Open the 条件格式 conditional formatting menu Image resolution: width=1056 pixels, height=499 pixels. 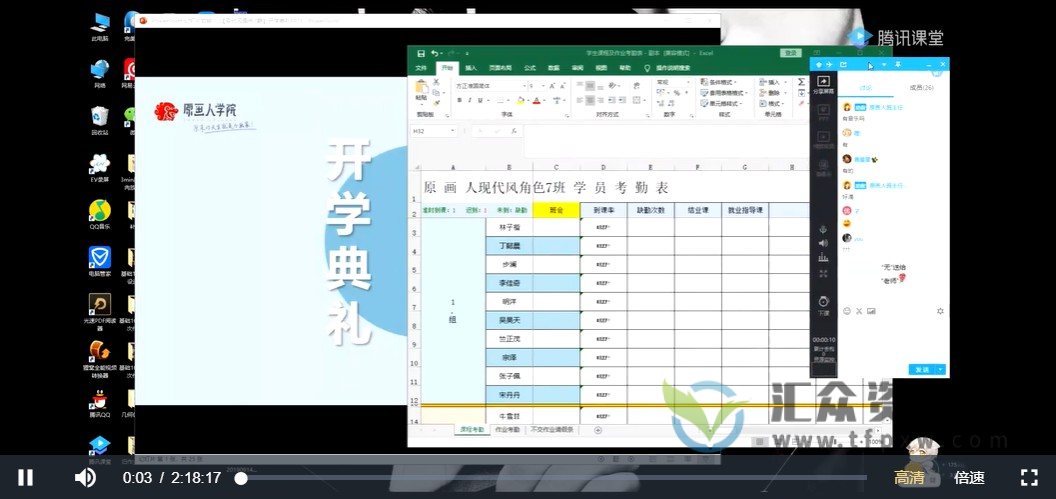click(721, 82)
